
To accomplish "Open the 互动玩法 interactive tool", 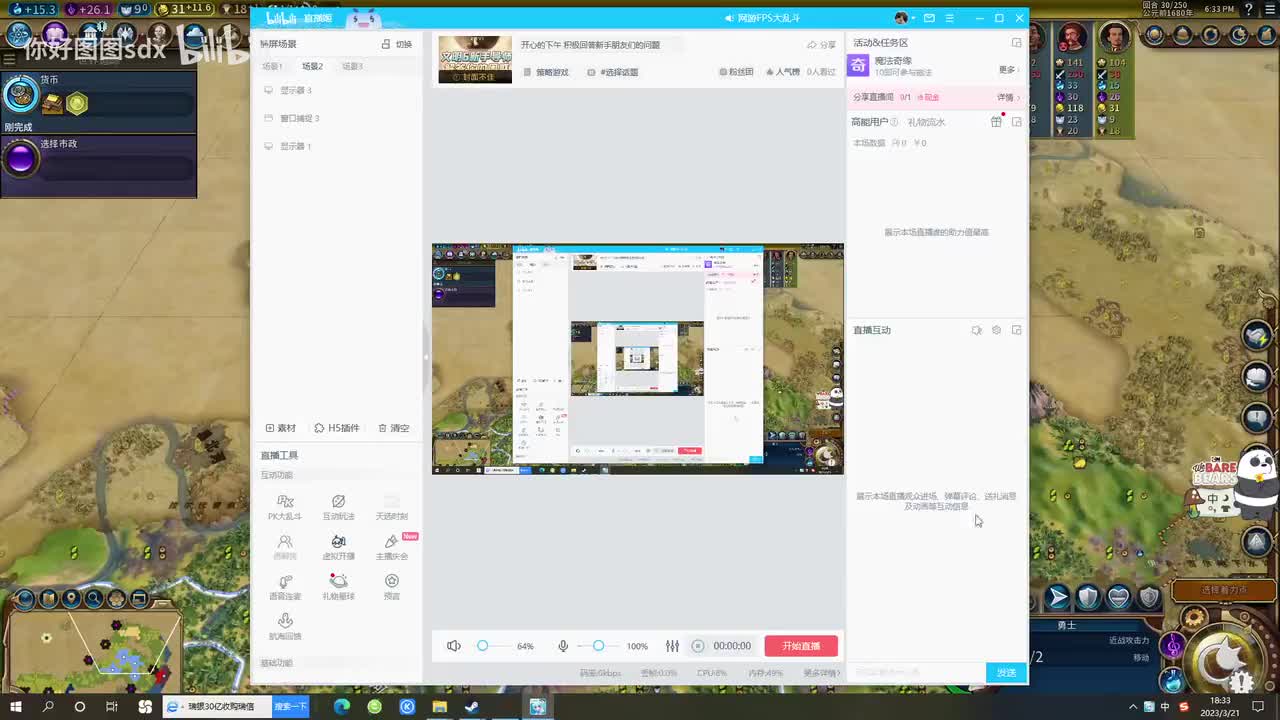I will click(338, 507).
